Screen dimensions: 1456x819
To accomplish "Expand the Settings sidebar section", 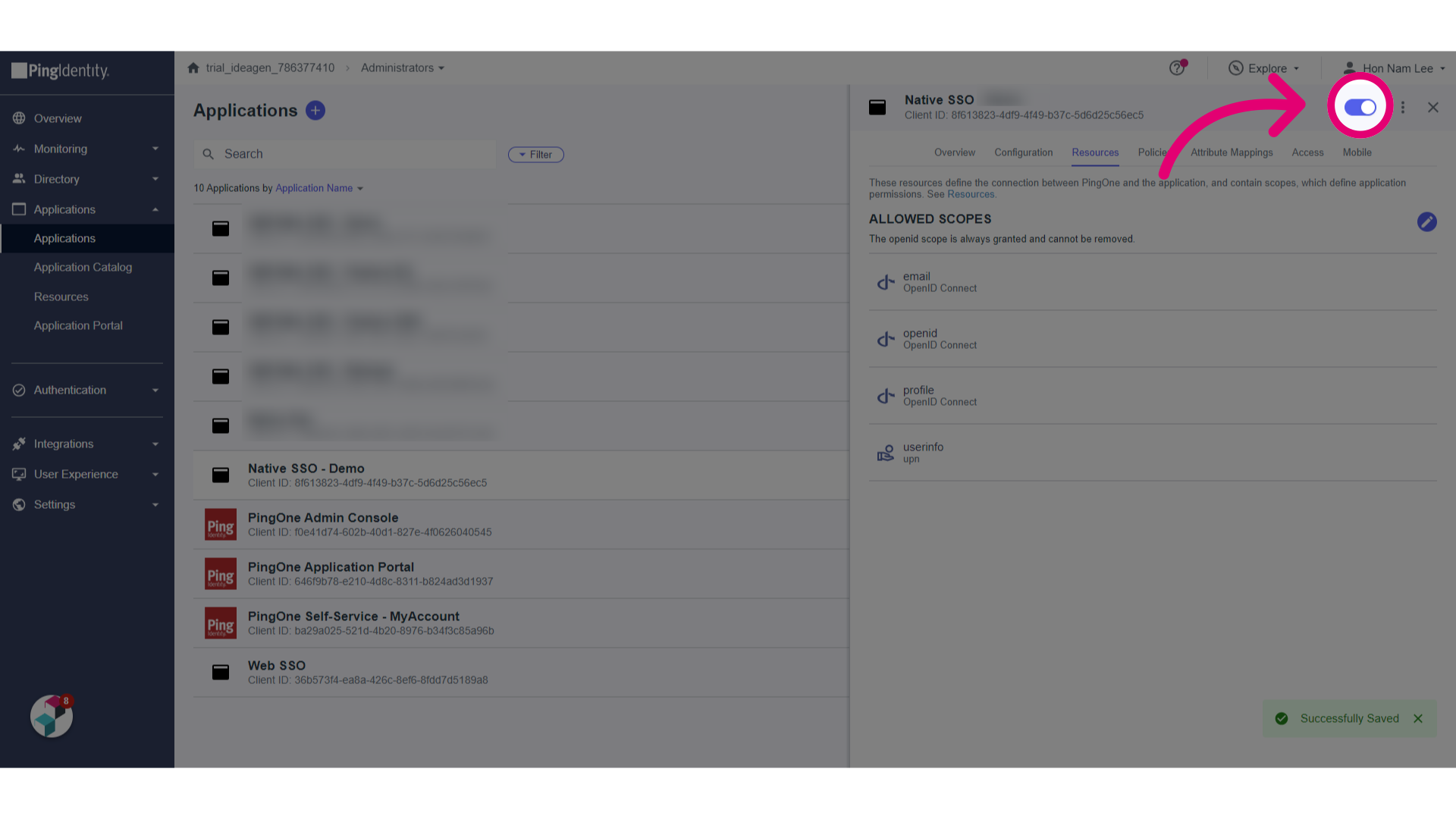I will (87, 504).
